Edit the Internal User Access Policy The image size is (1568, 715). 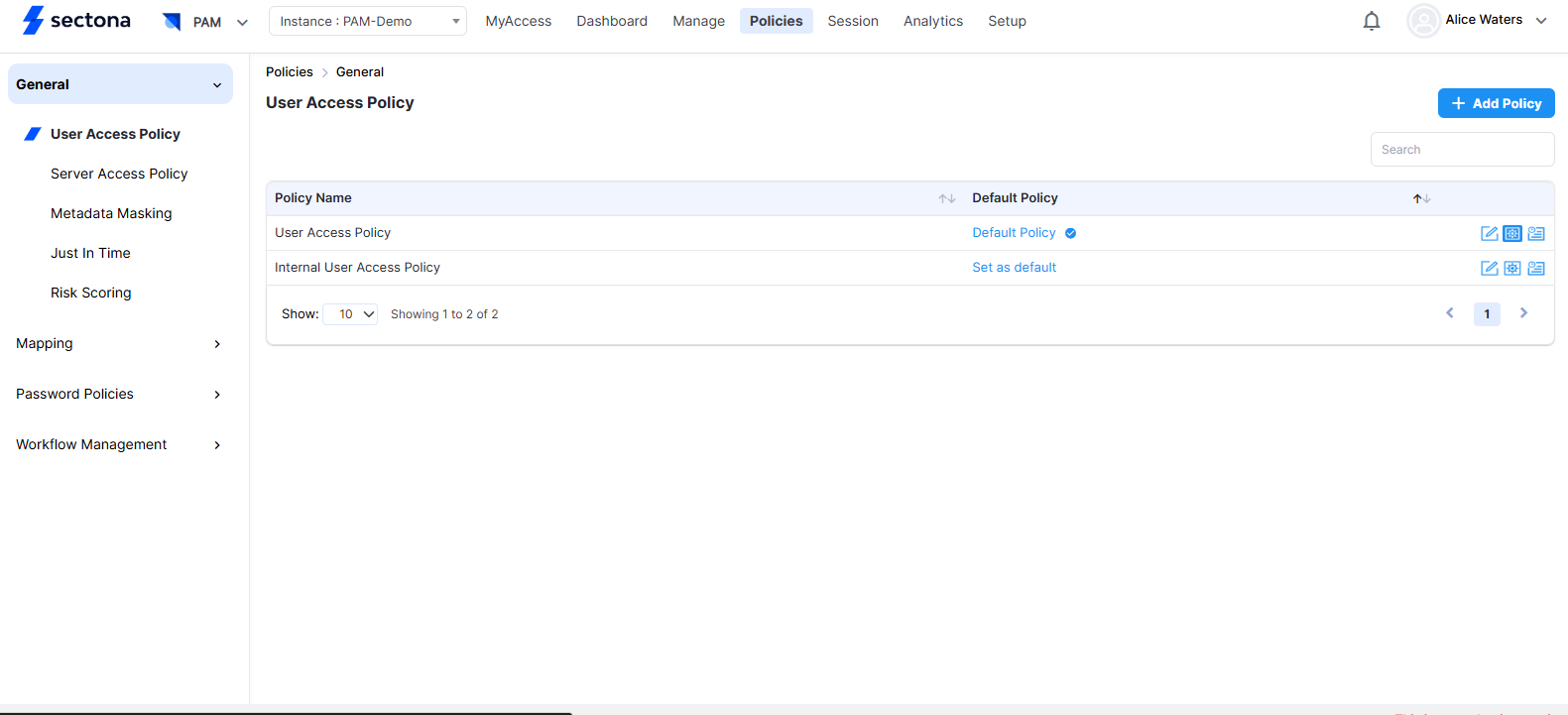coord(1489,269)
